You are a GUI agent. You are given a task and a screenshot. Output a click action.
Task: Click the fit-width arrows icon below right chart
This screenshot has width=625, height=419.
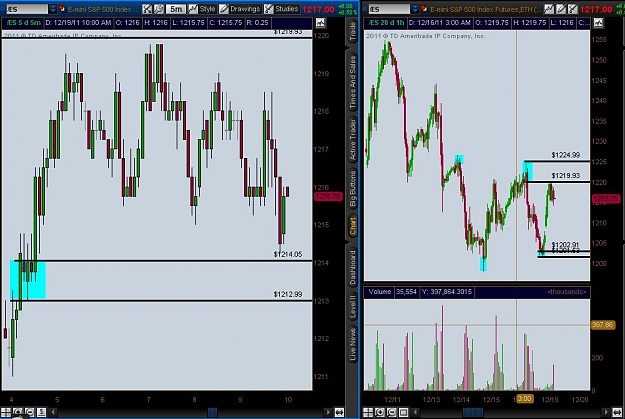coord(617,412)
